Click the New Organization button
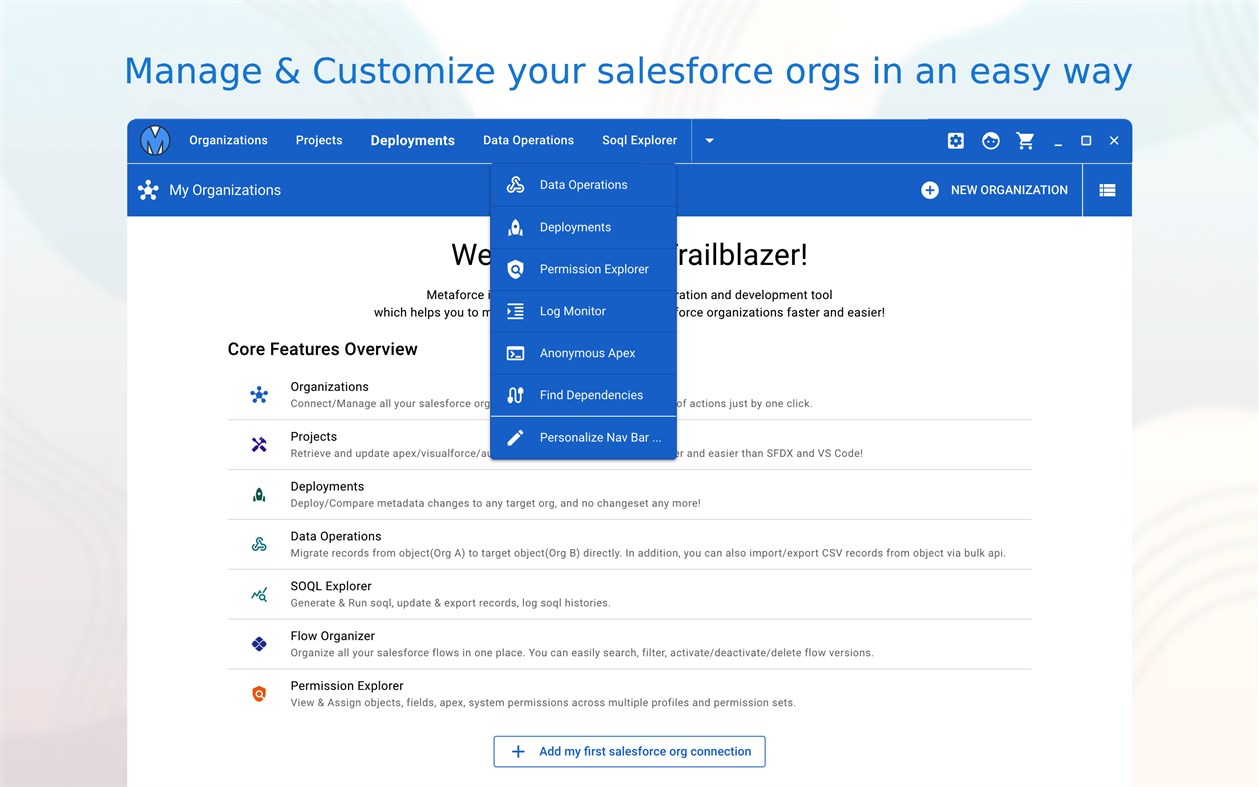The width and height of the screenshot is (1259, 787). click(x=995, y=190)
